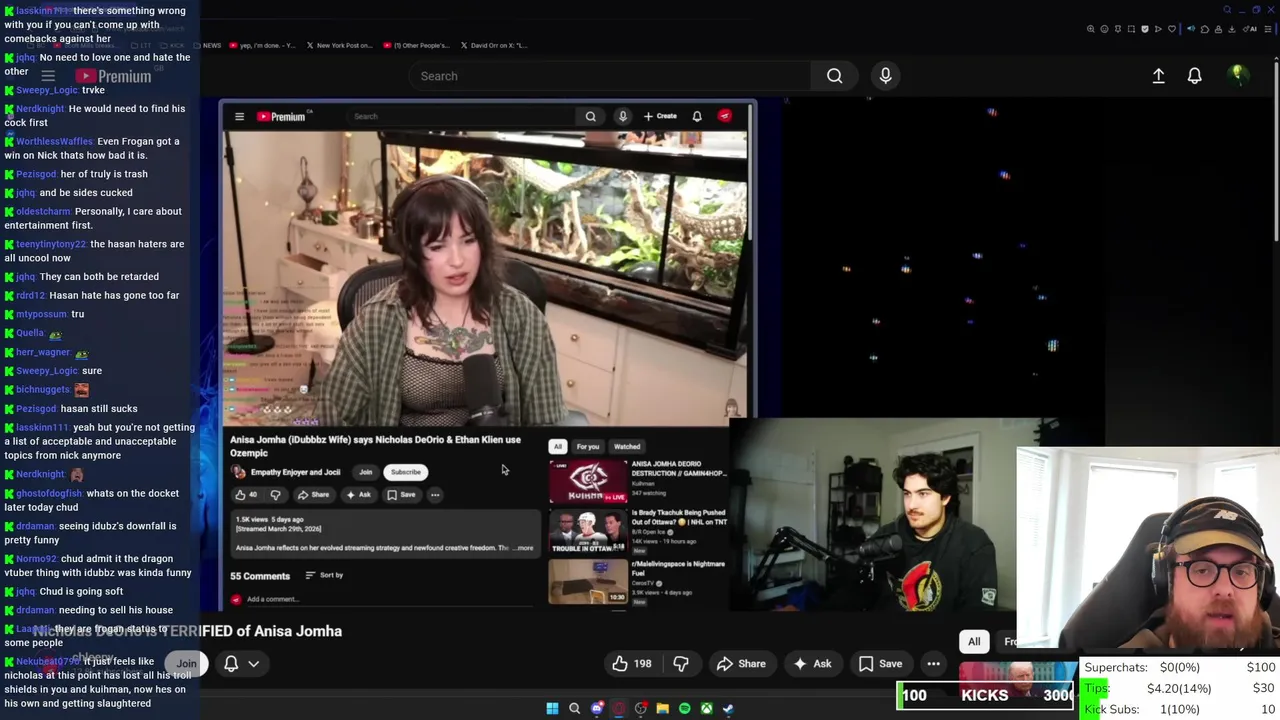The width and height of the screenshot is (1280, 720).
Task: Expand the inner description with ...more
Action: click(524, 548)
